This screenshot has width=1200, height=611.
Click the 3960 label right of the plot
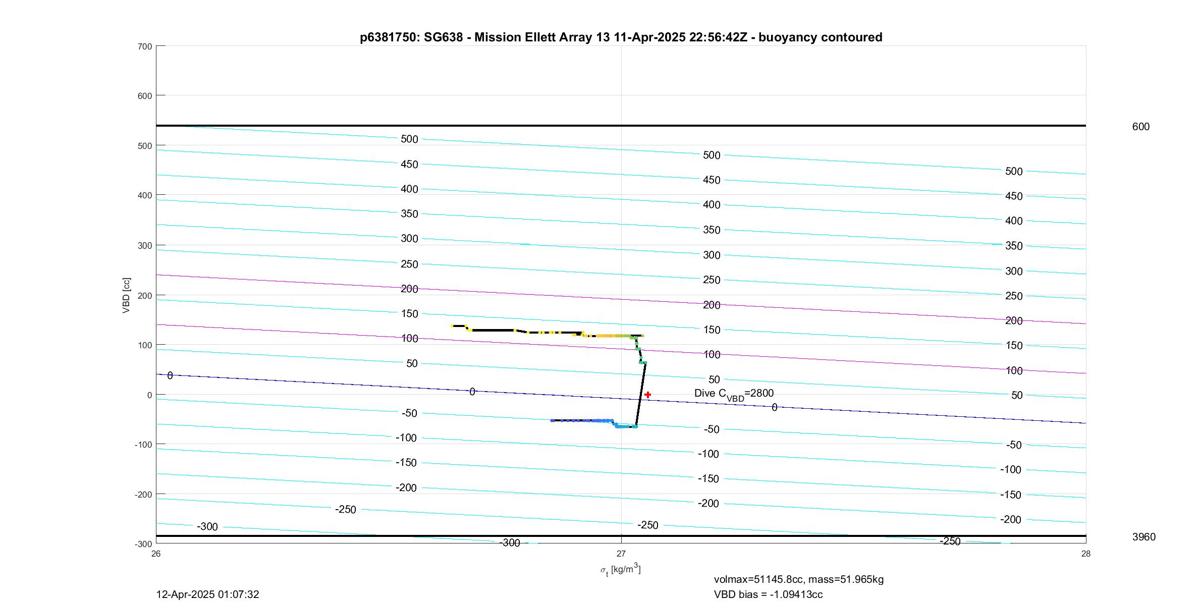pyautogui.click(x=1143, y=537)
